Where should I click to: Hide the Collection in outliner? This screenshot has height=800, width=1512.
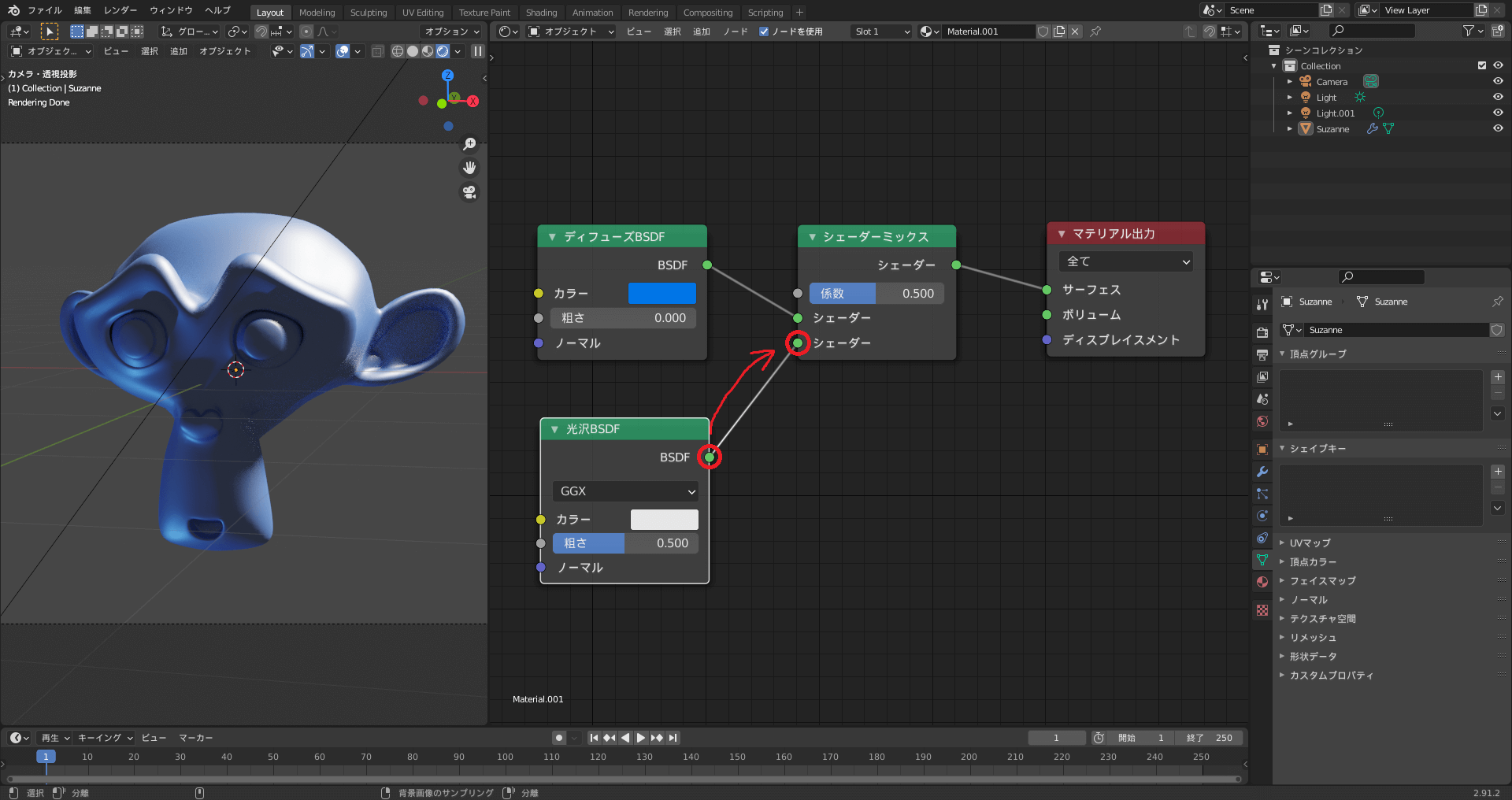[1498, 65]
